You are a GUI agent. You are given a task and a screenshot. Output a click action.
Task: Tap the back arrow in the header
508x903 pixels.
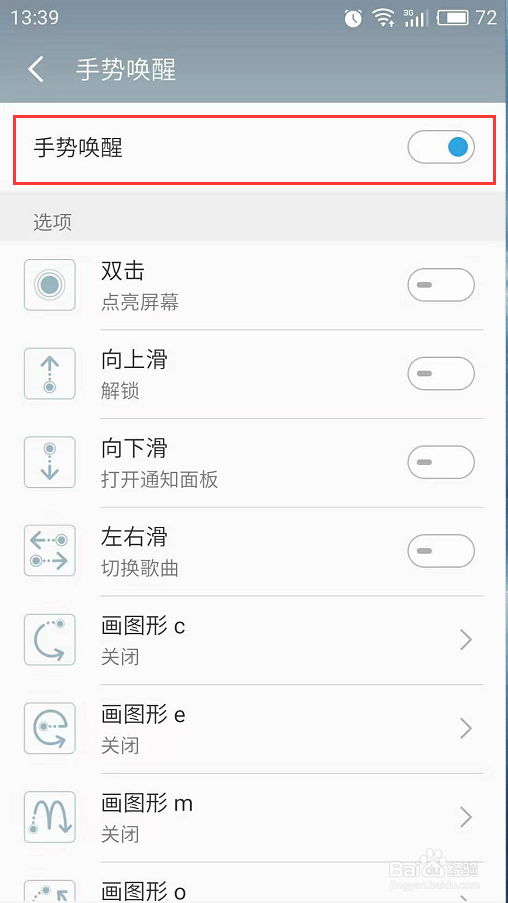[x=36, y=70]
